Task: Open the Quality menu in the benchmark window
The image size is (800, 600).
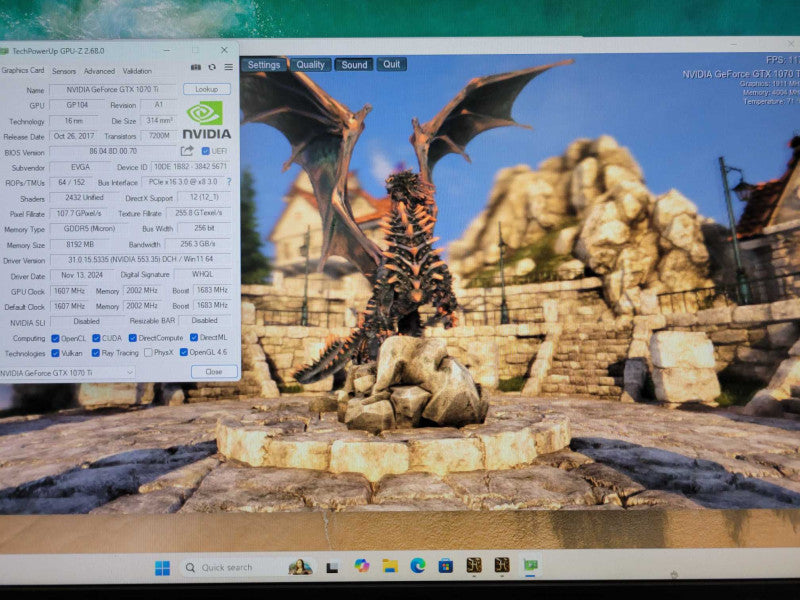Action: pyautogui.click(x=310, y=65)
